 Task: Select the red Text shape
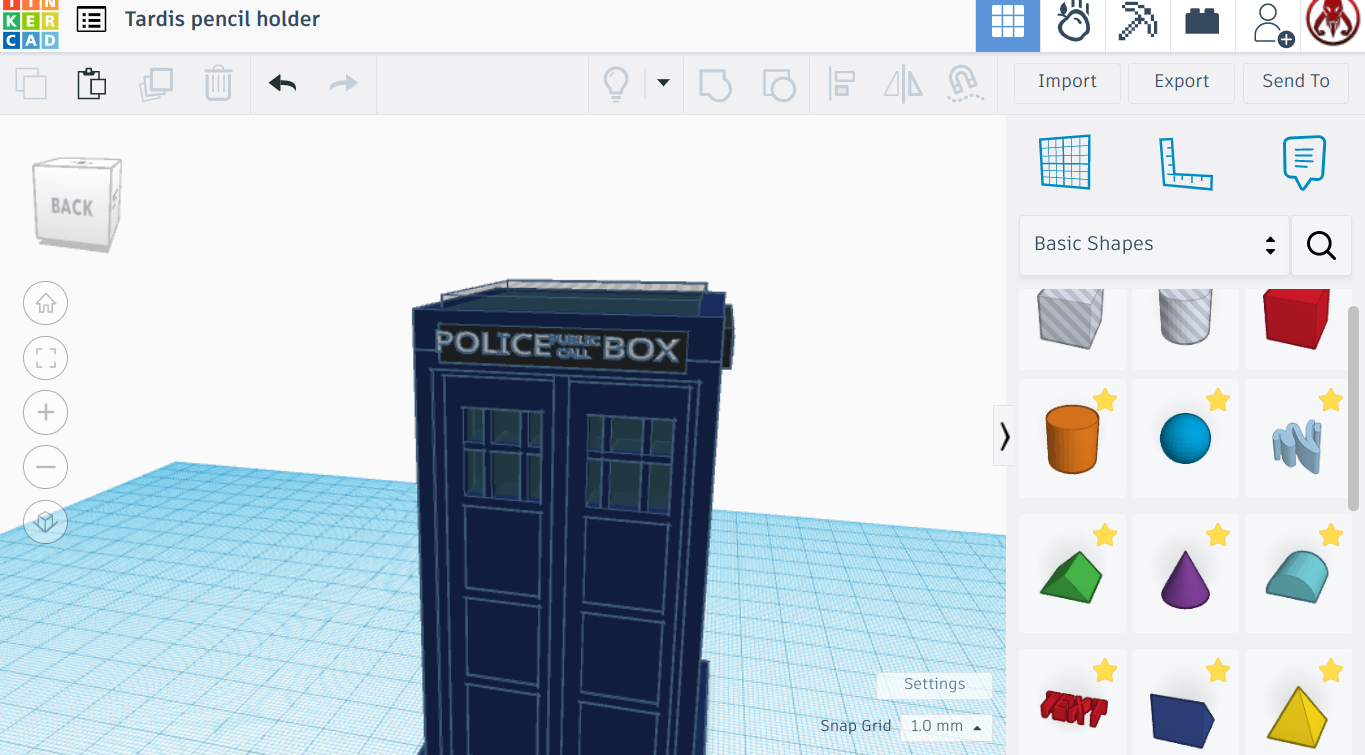(x=1071, y=707)
